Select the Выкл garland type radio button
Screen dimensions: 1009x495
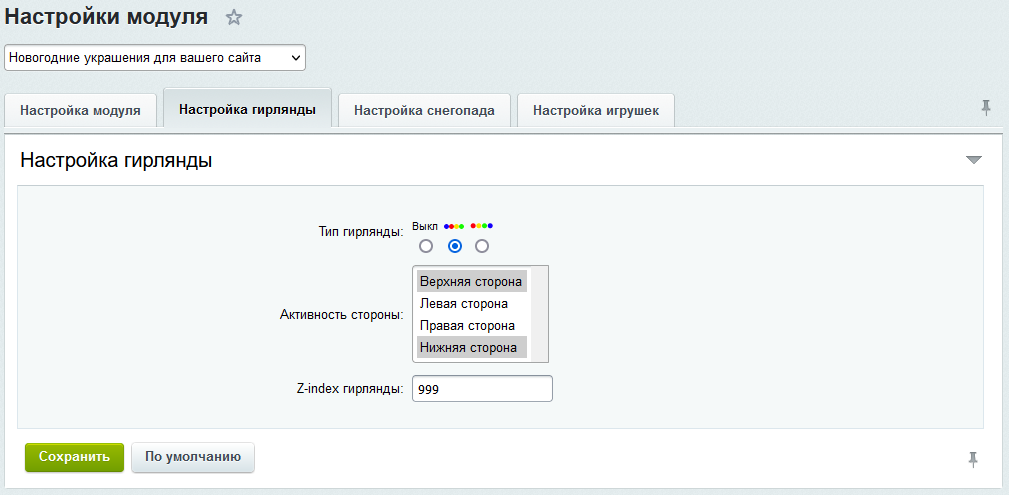tap(426, 246)
